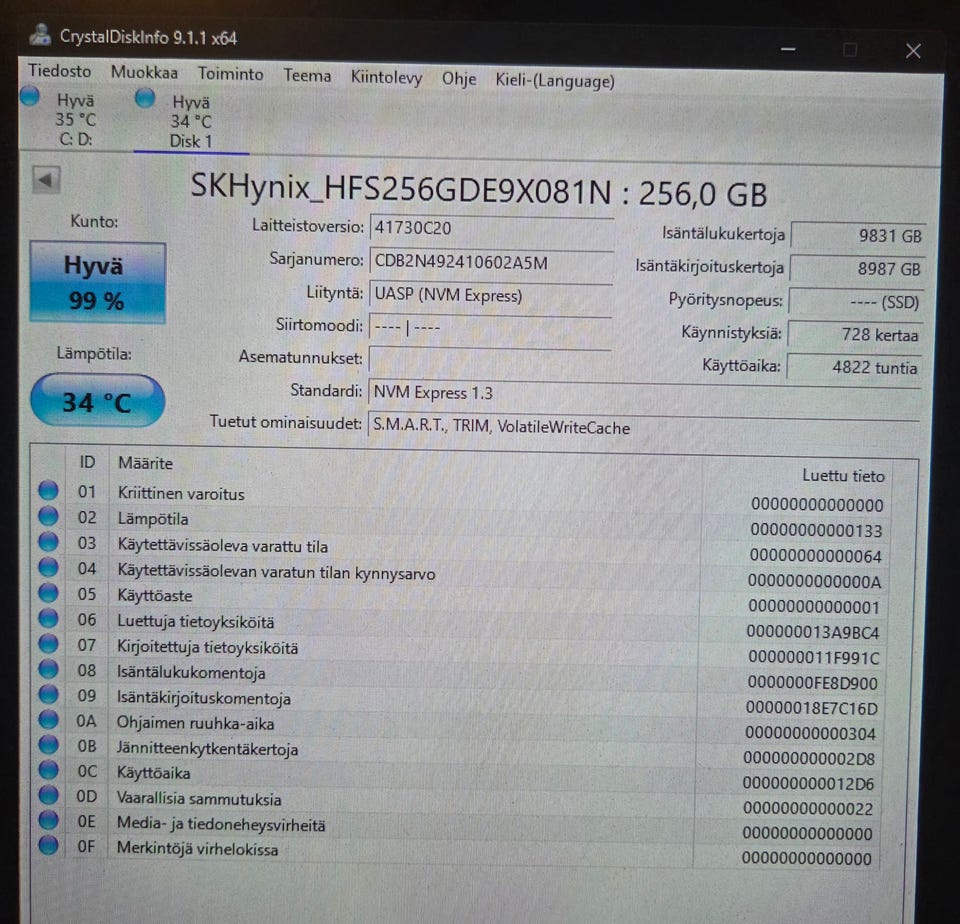This screenshot has width=960, height=924.
Task: Click the CrystalDiskInfo title bar app icon
Action: [x=40, y=35]
